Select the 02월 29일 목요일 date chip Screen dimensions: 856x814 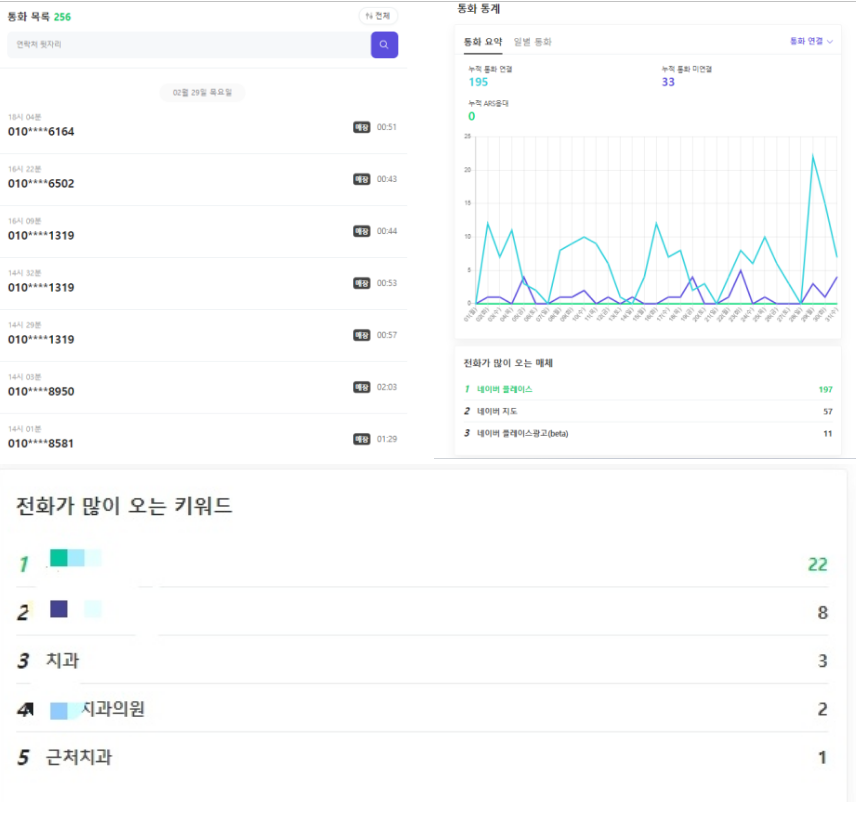click(x=203, y=92)
